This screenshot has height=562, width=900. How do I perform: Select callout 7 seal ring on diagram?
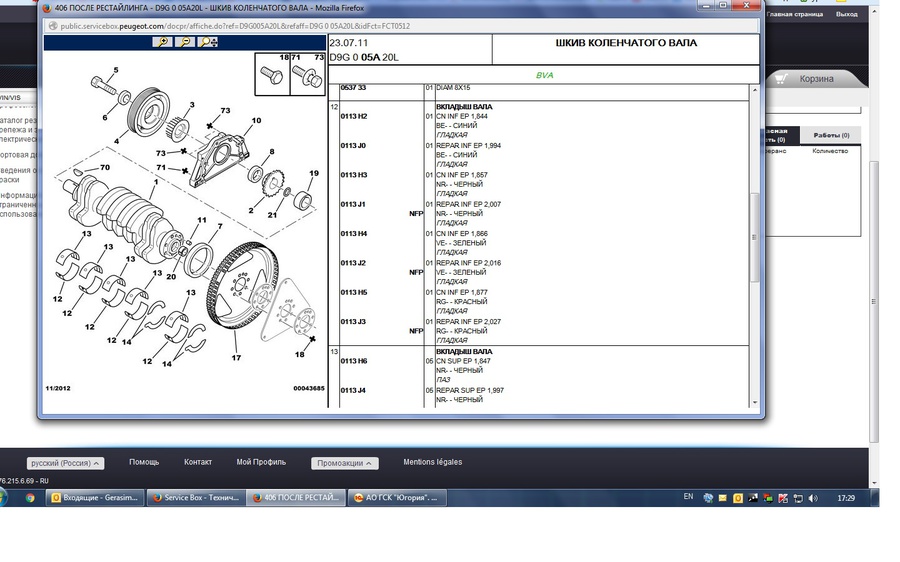coord(220,226)
